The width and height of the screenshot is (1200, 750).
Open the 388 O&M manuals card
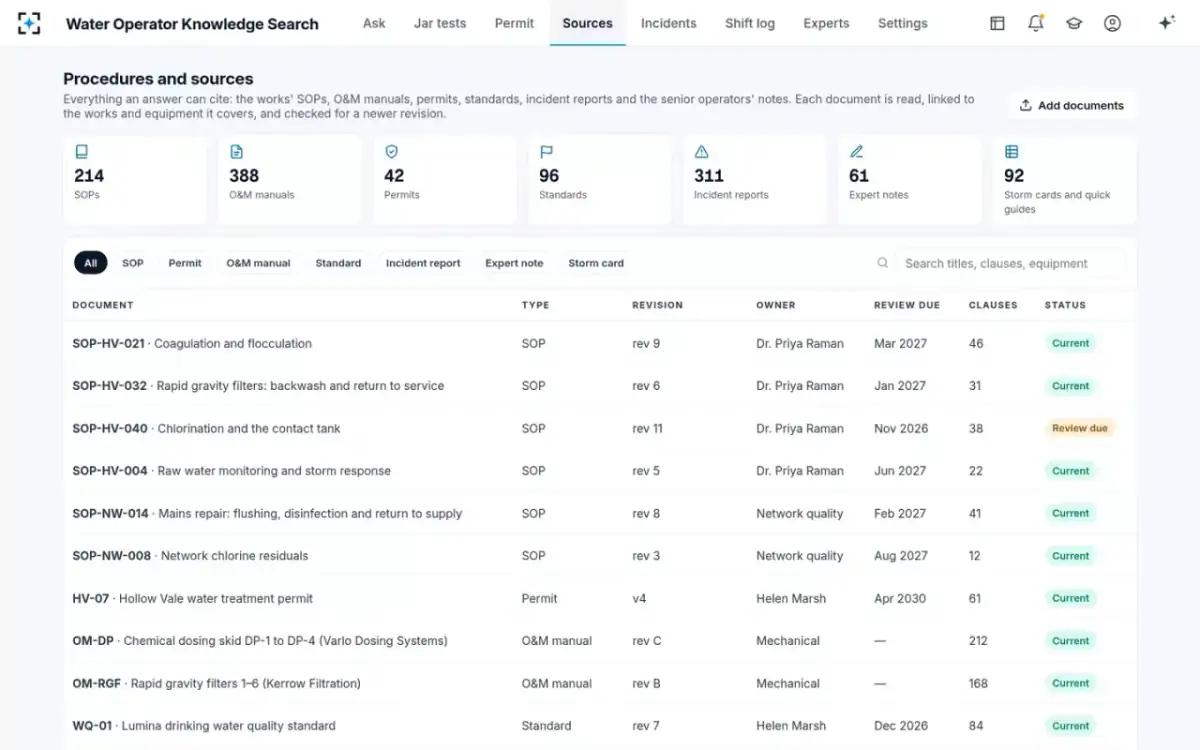(x=290, y=180)
